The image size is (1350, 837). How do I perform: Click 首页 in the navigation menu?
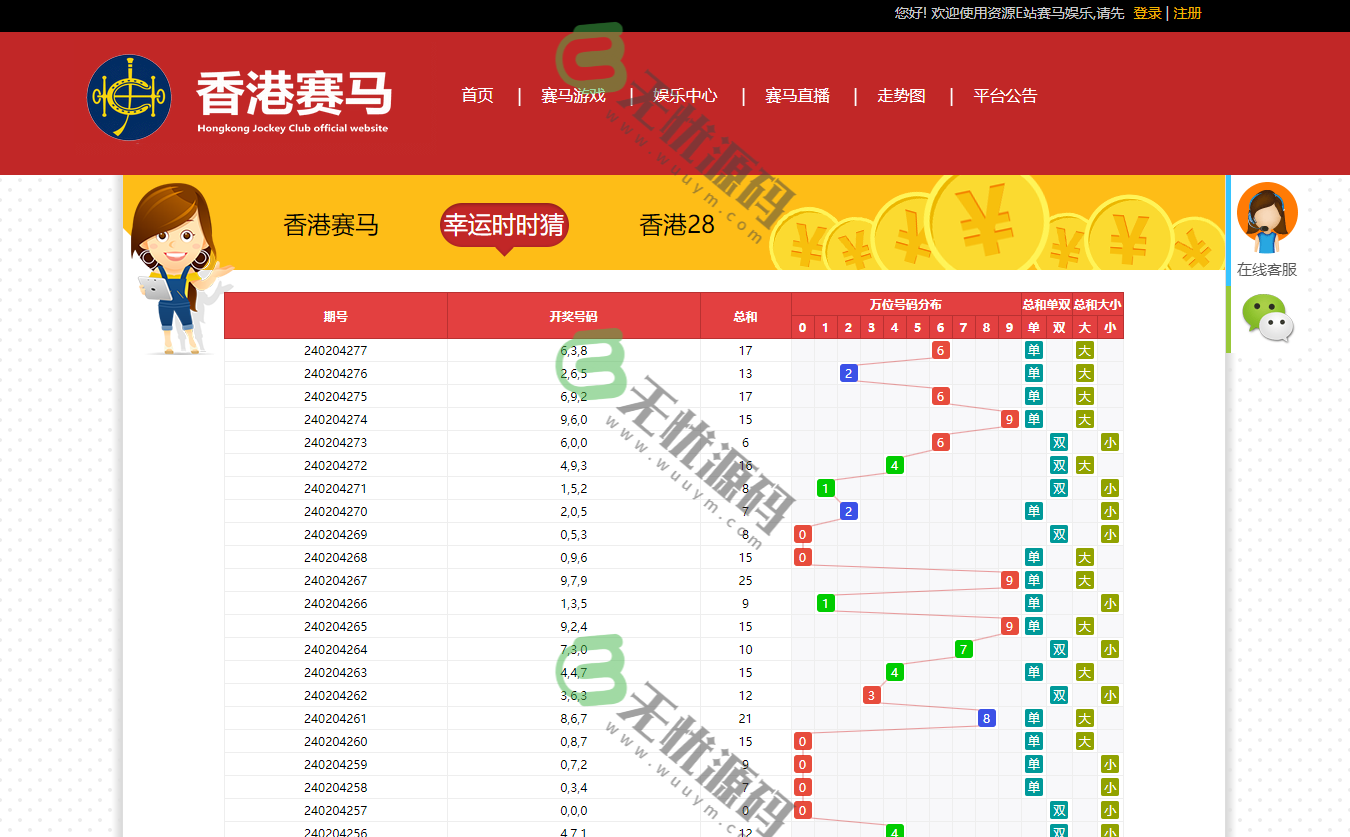pyautogui.click(x=477, y=96)
